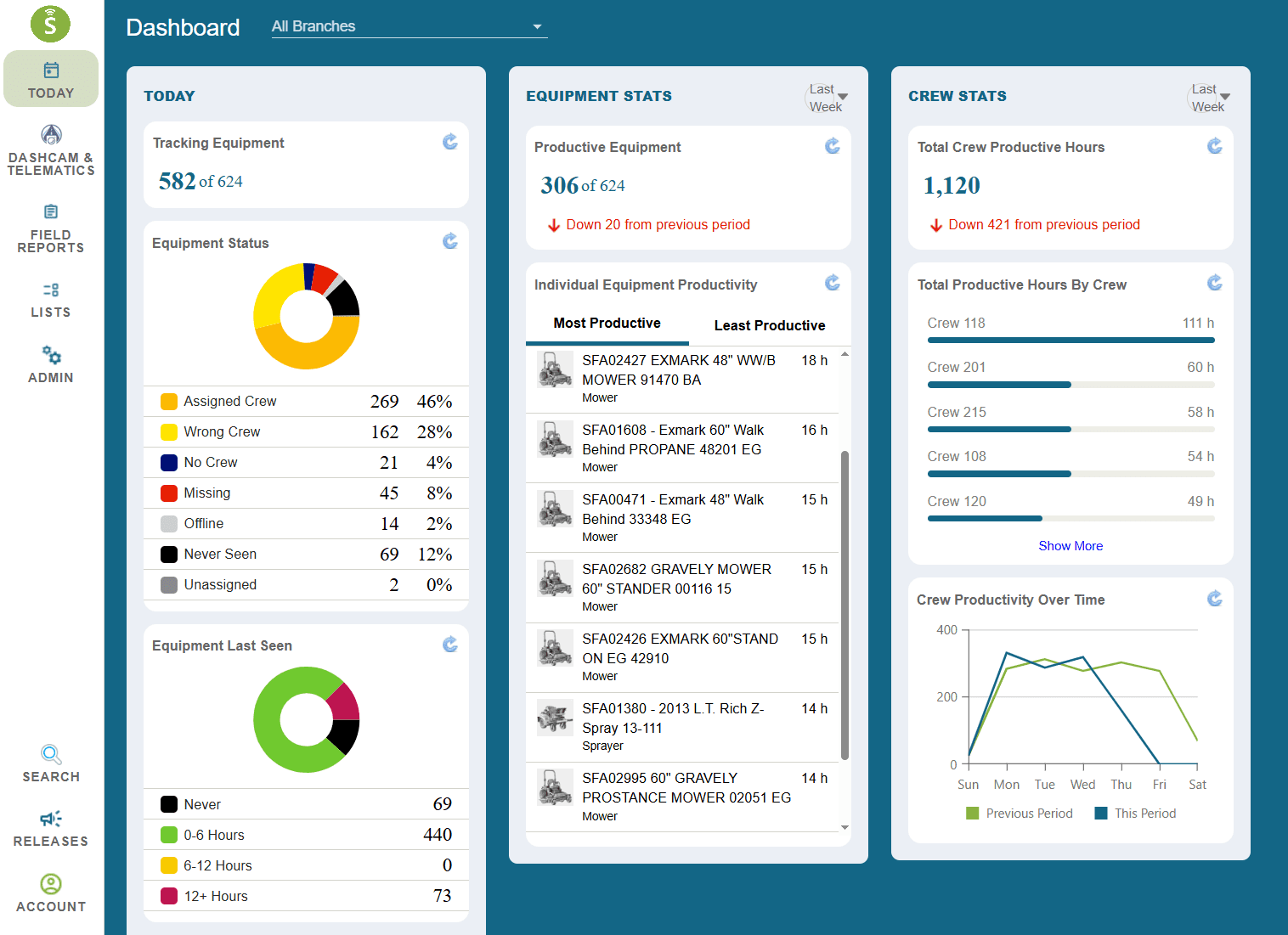Expand the Equipment Stats Last Week dropdown
1288x935 pixels.
coord(827,98)
